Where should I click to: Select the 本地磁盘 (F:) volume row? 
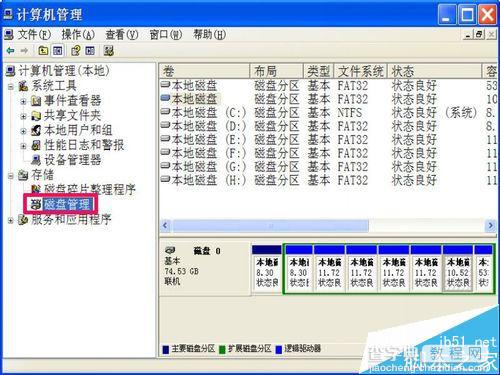click(328, 153)
